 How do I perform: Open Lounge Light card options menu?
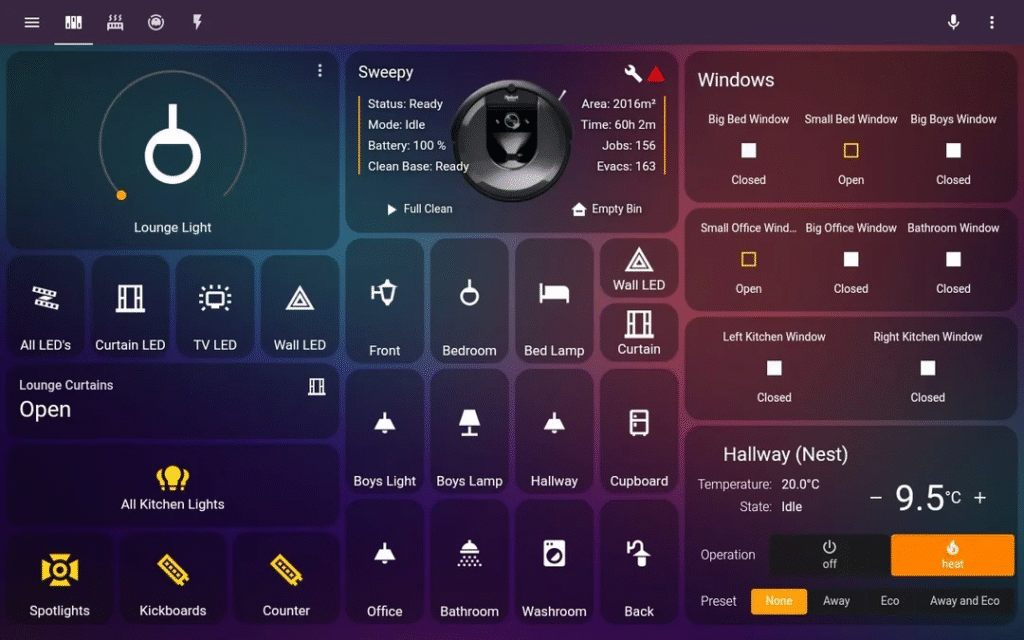(x=320, y=70)
